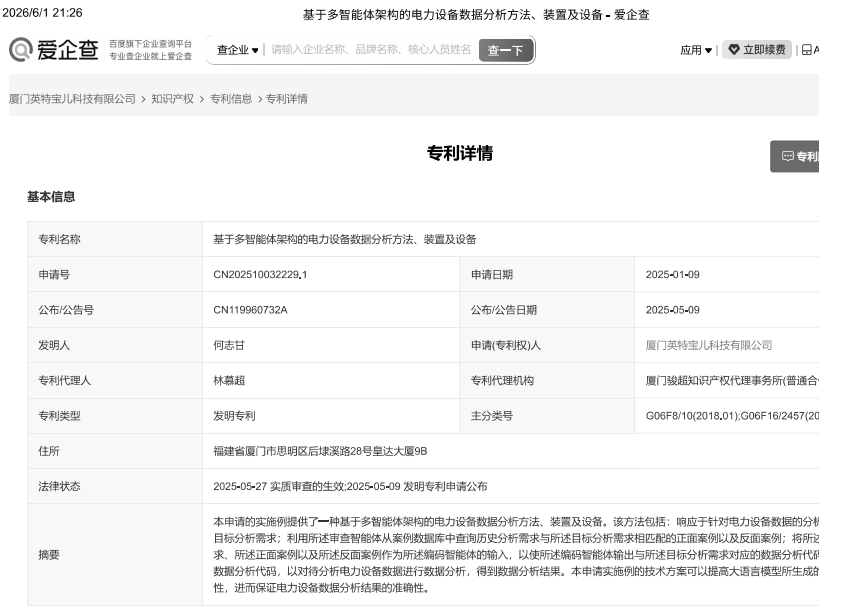Click the 专利代理人 label cell
Viewport: 842px width, 611px height.
pos(115,381)
